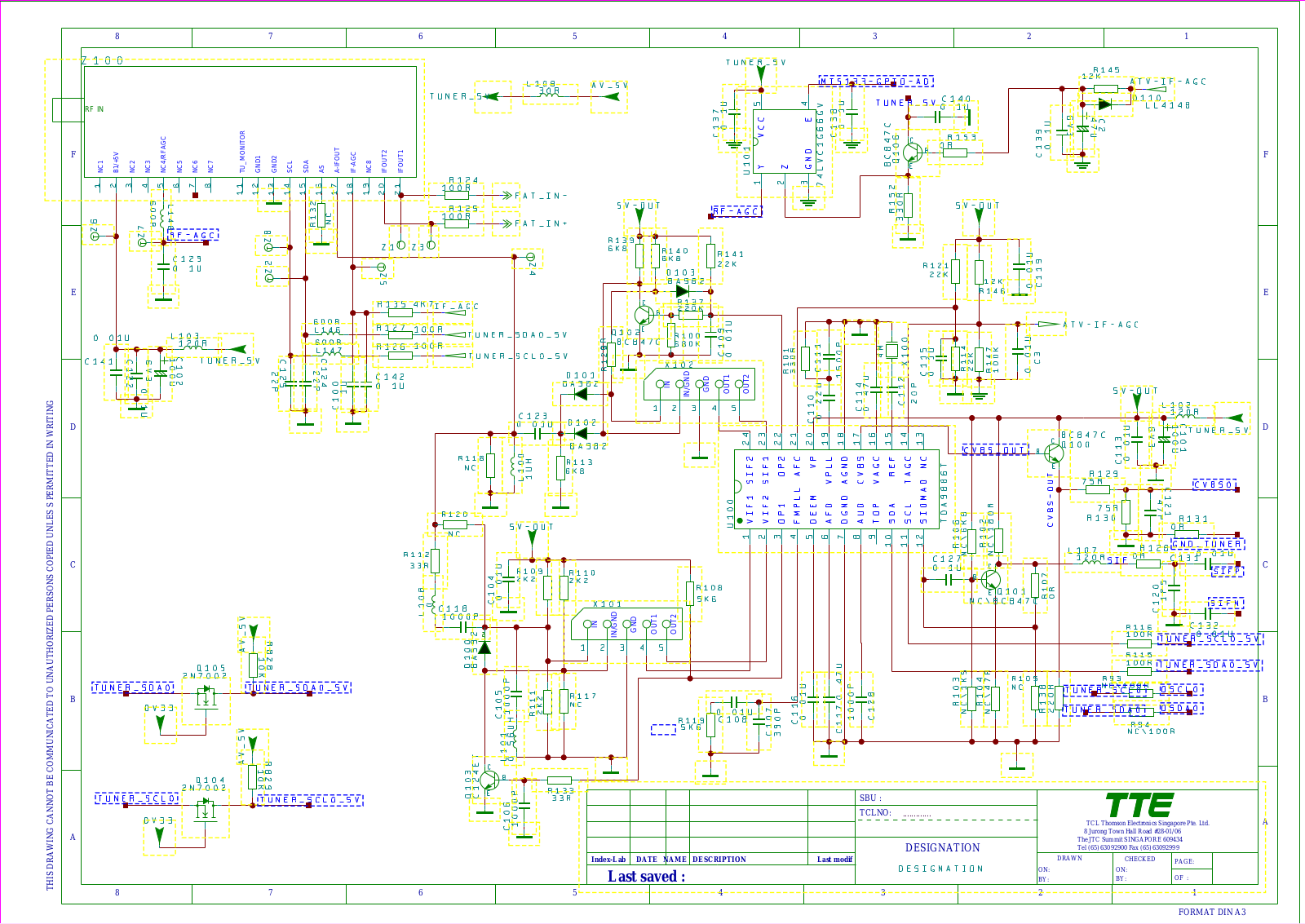
Task: Select the R124 resistor symbol
Action: tap(457, 196)
